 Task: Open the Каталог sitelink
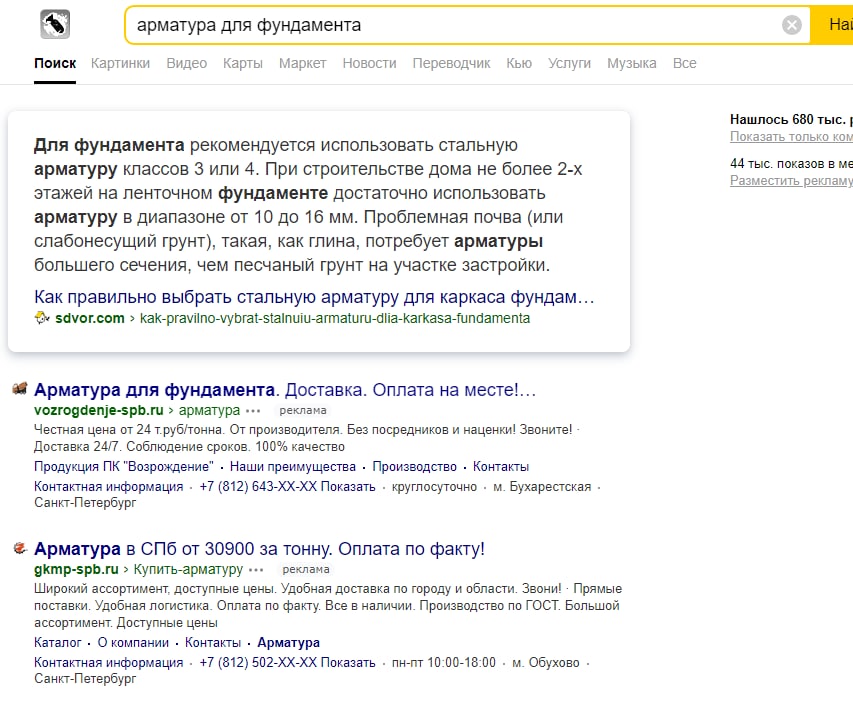point(57,643)
